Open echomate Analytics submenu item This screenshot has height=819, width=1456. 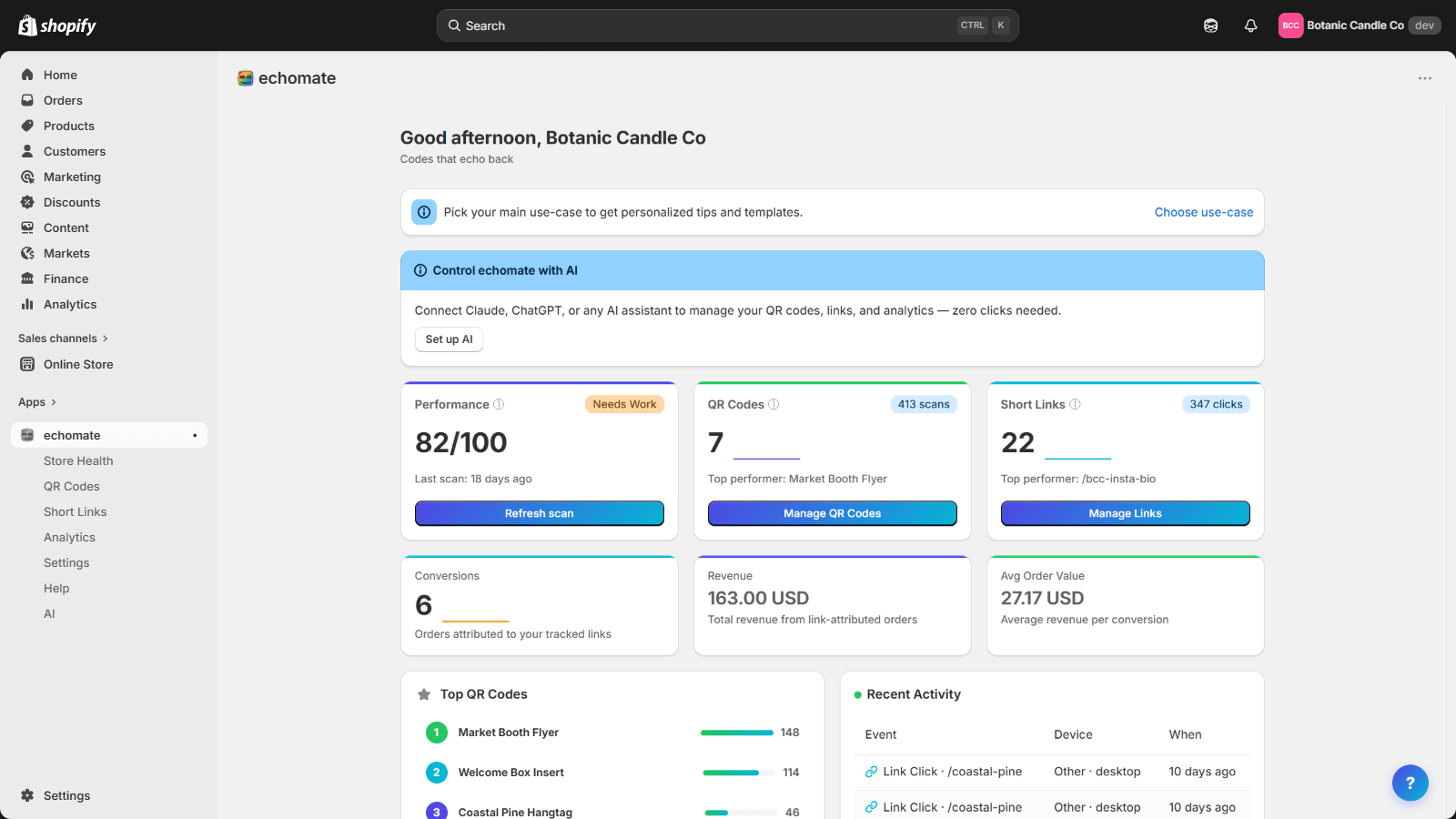(x=69, y=537)
